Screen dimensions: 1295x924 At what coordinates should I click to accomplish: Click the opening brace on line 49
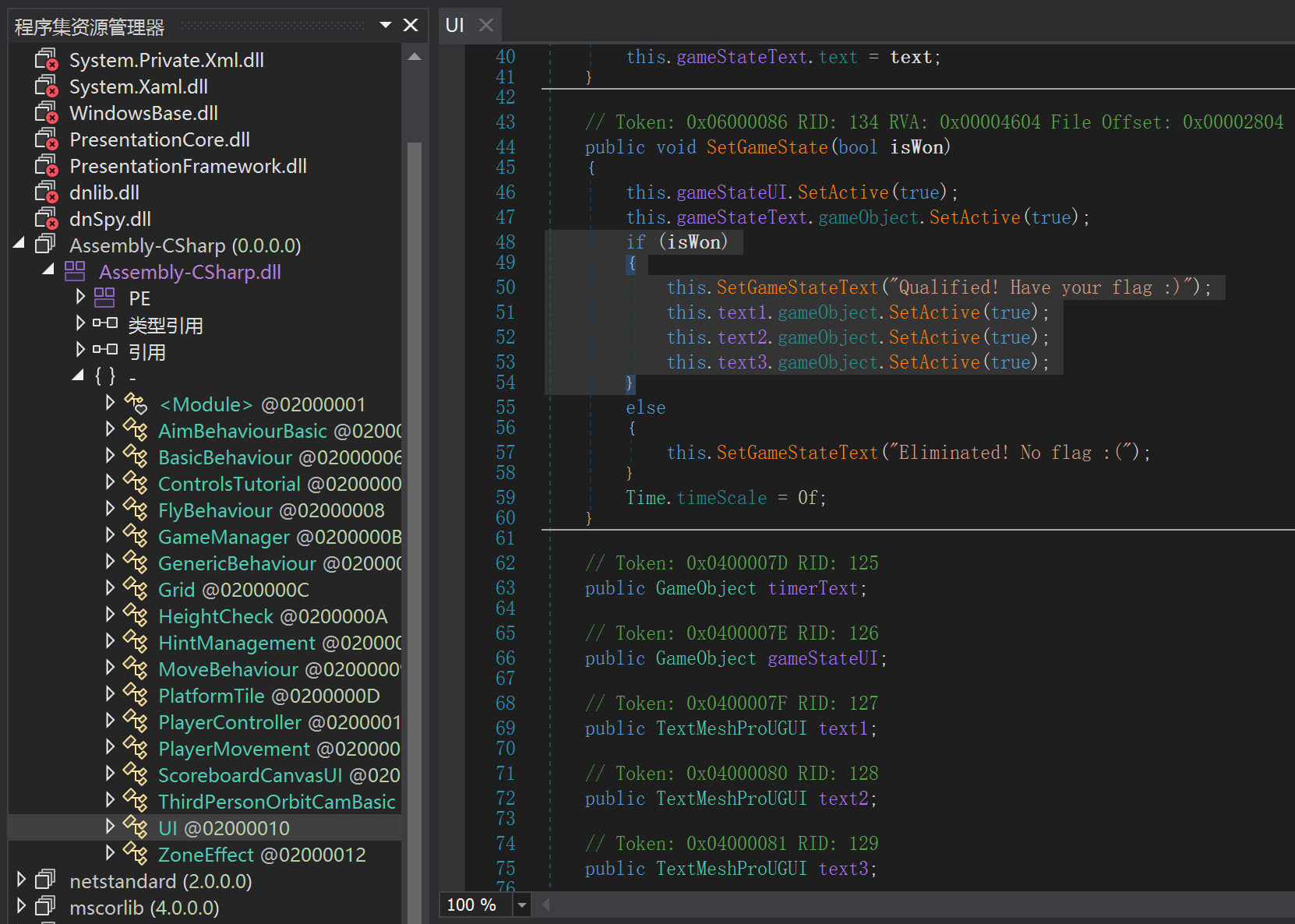631,264
